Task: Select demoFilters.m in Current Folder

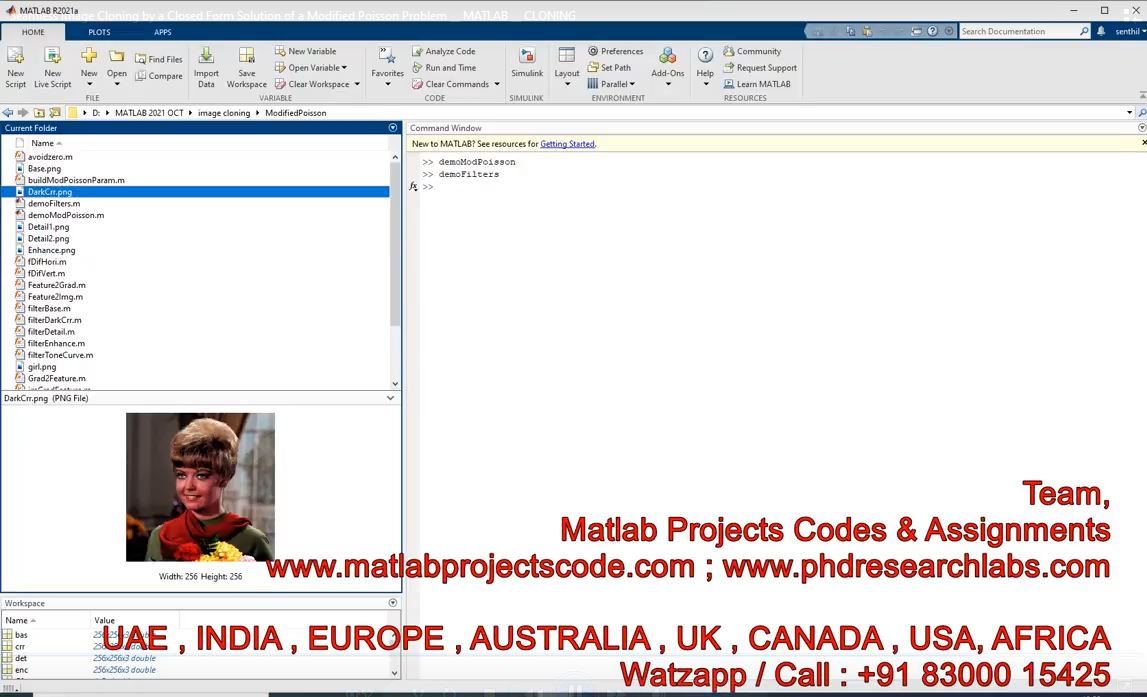Action: (x=54, y=203)
